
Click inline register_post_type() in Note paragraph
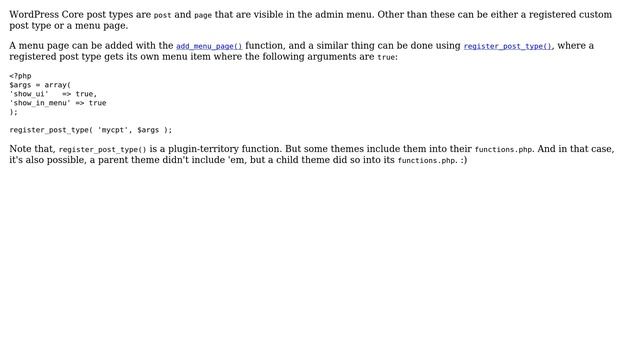(x=102, y=149)
